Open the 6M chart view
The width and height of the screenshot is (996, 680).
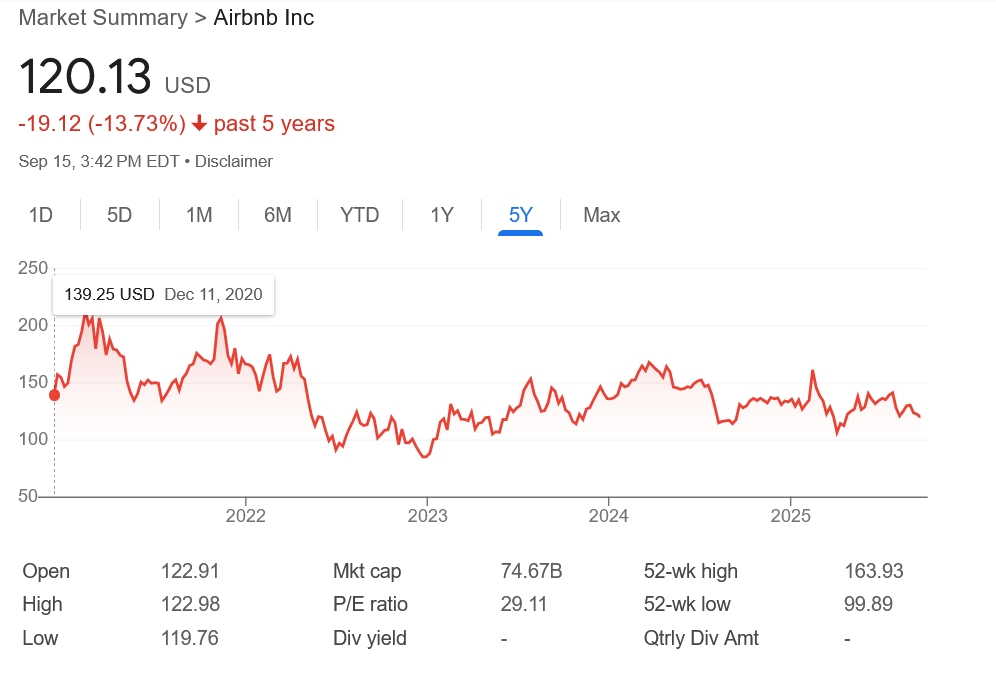[277, 215]
